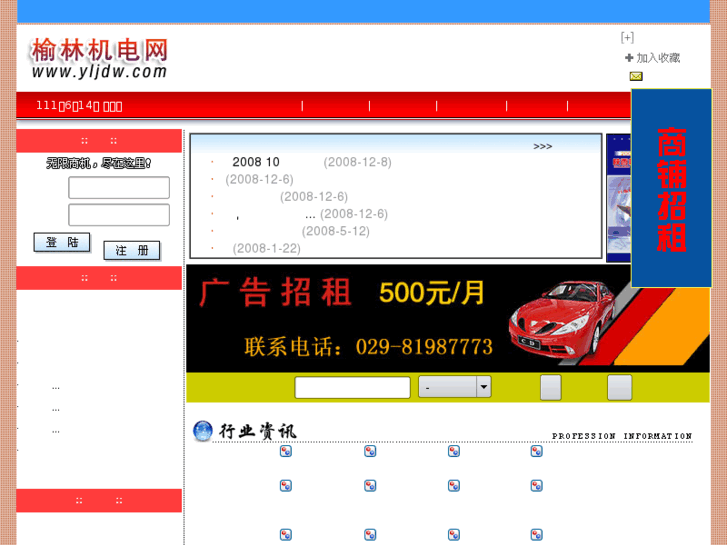This screenshot has height=545, width=727.
Task: Click the first icon in the top row under 行业资讯
Action: tap(286, 451)
